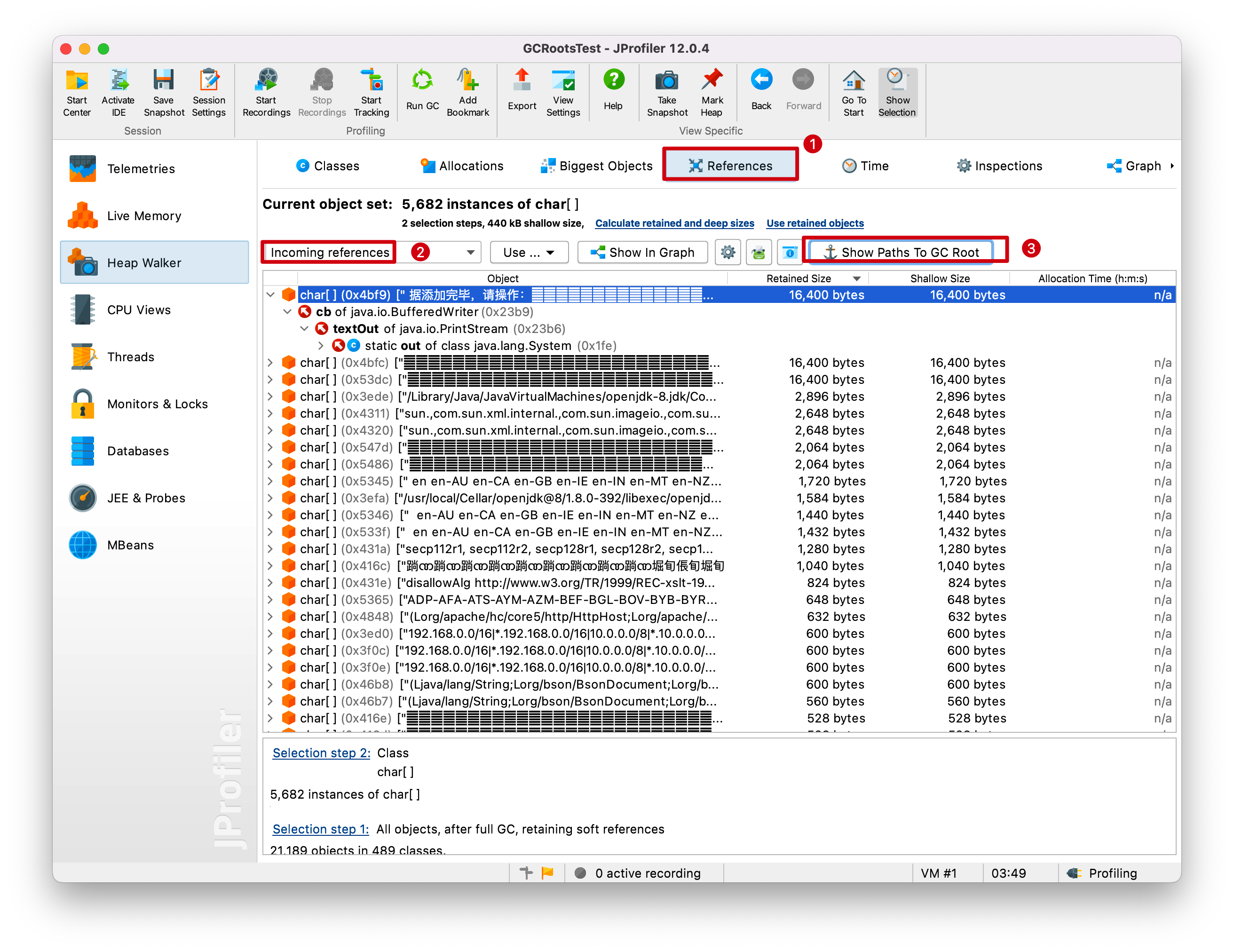Image resolution: width=1234 pixels, height=952 pixels.
Task: Click Take Snapshot camera icon
Action: click(x=667, y=81)
